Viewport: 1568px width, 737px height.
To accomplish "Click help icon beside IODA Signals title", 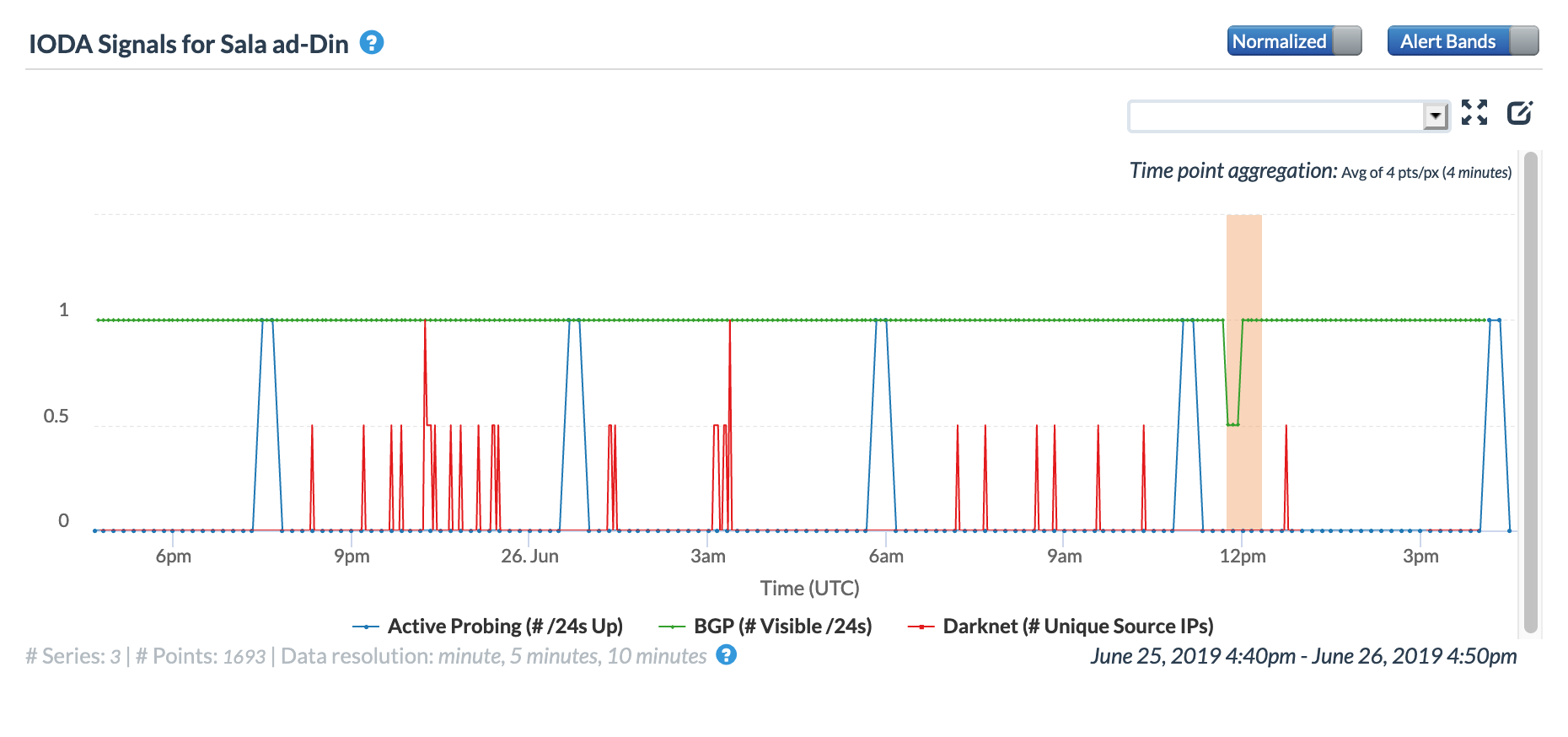I will point(372,42).
